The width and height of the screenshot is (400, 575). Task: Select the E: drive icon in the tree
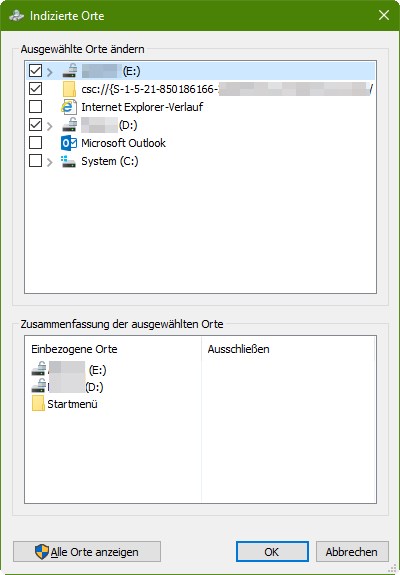coord(70,71)
